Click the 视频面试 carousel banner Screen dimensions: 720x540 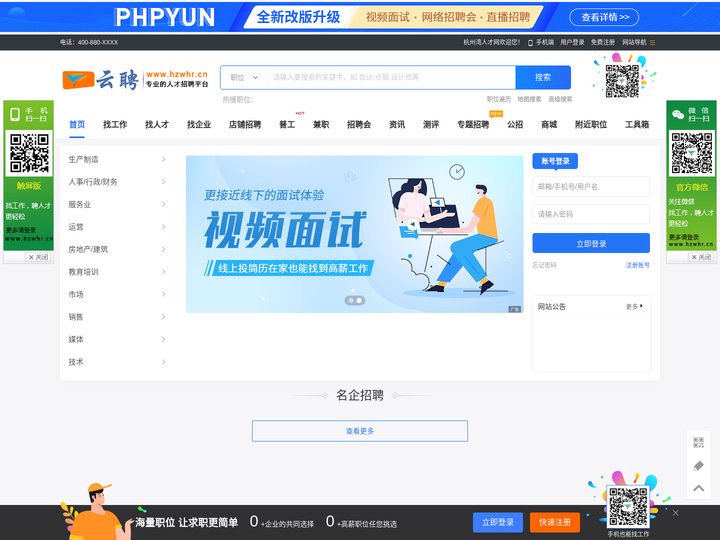click(354, 234)
